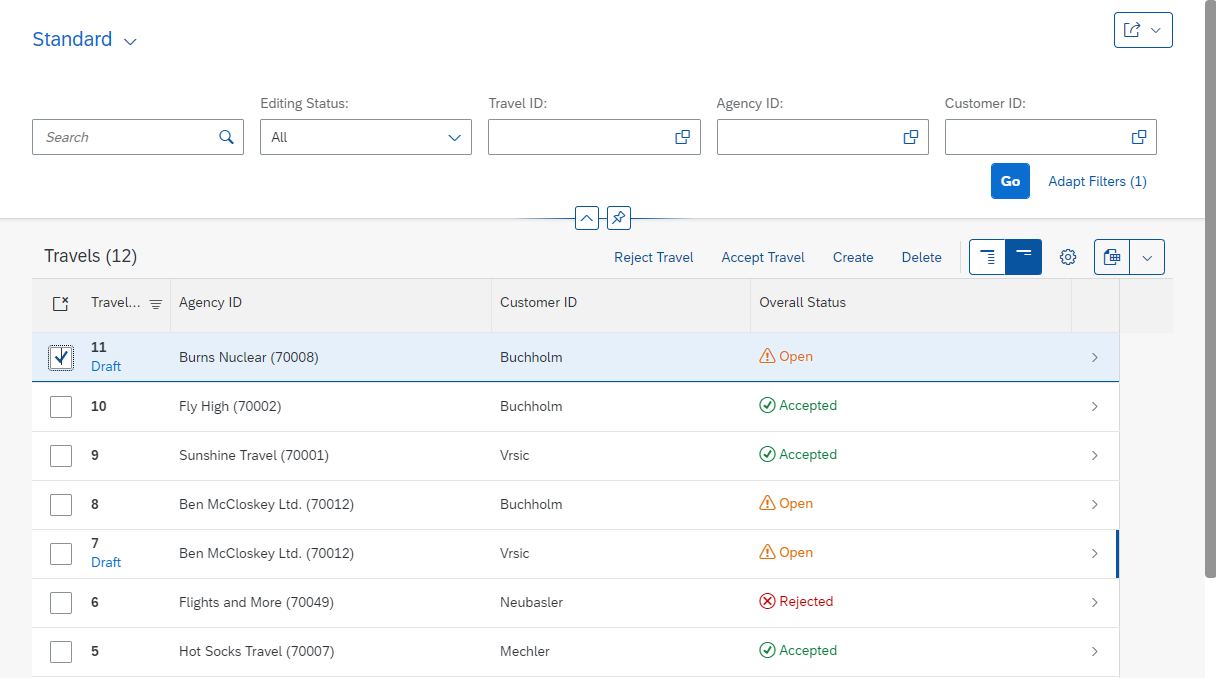1216x678 pixels.
Task: Click Accept Travel
Action: [x=763, y=257]
